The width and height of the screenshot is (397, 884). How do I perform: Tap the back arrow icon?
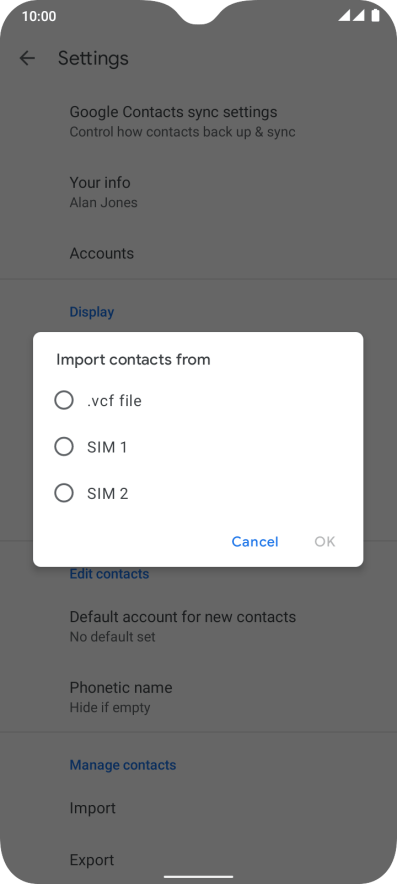tap(27, 58)
